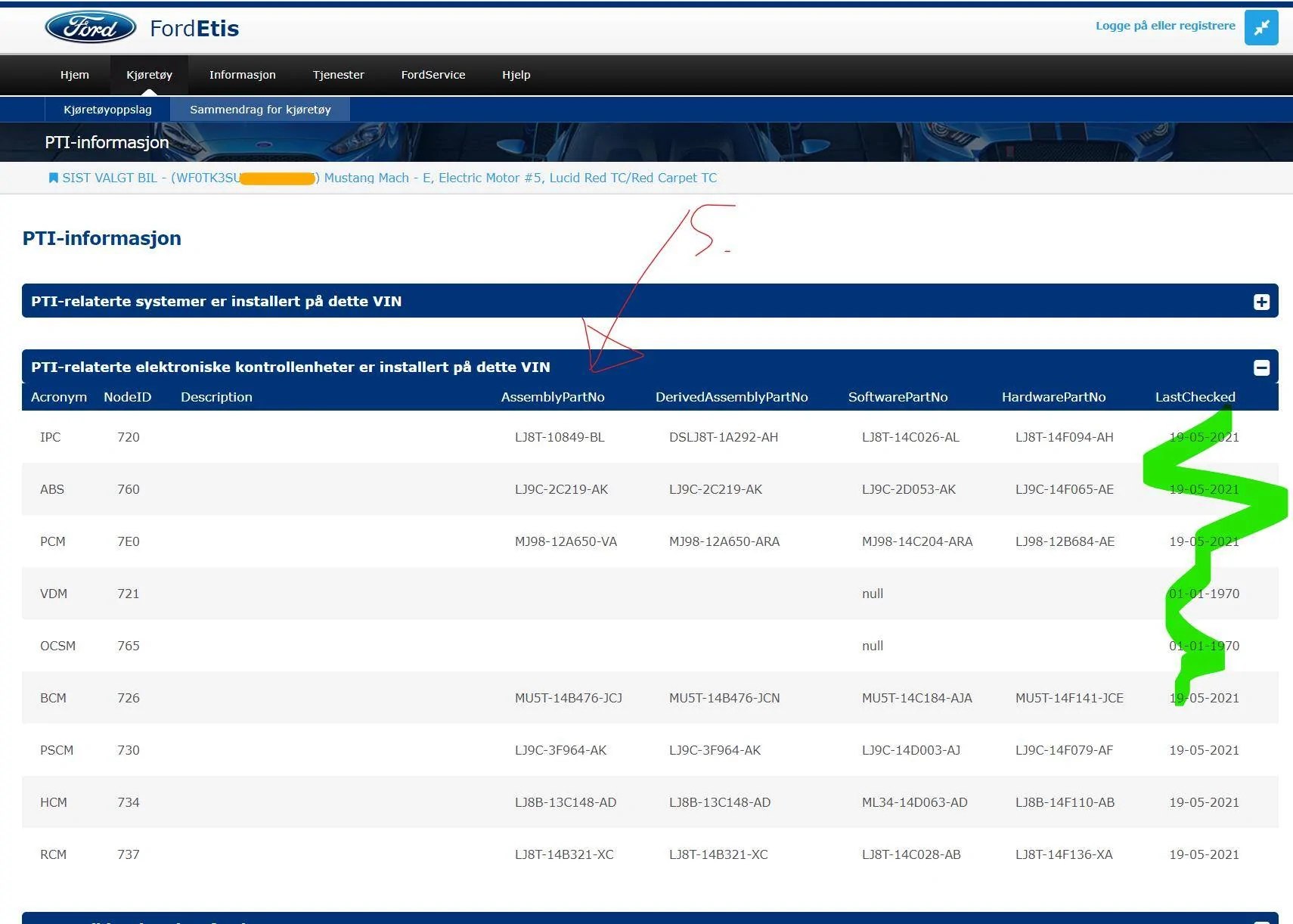Click software part MJ98-14C204-ARA

[x=917, y=541]
